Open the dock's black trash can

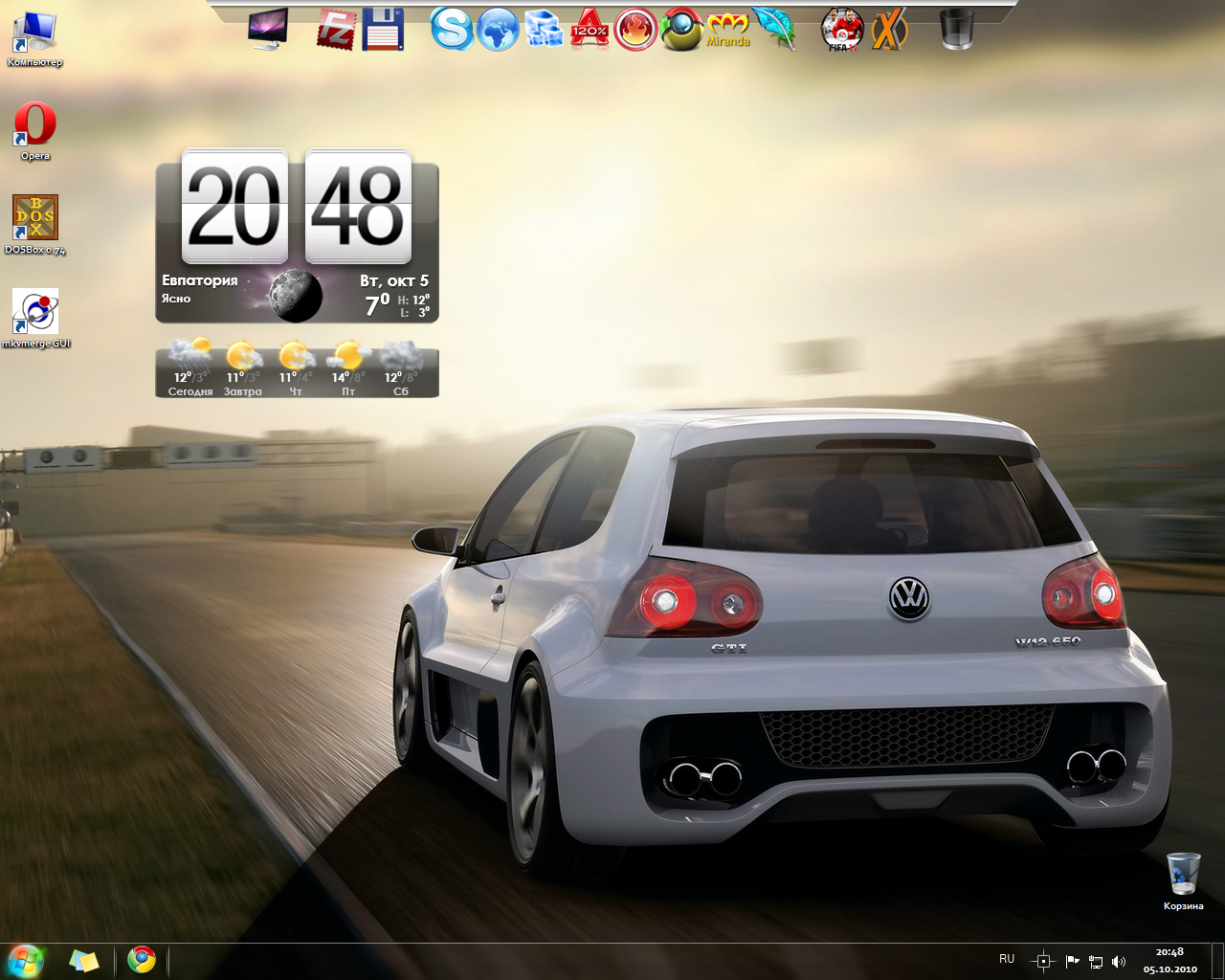coord(957,29)
